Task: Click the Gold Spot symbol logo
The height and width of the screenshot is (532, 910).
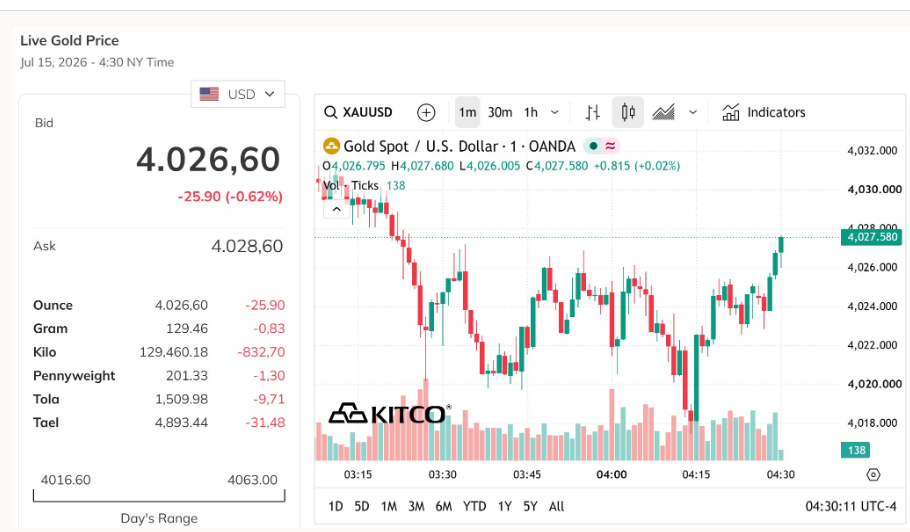Action: tap(331, 146)
